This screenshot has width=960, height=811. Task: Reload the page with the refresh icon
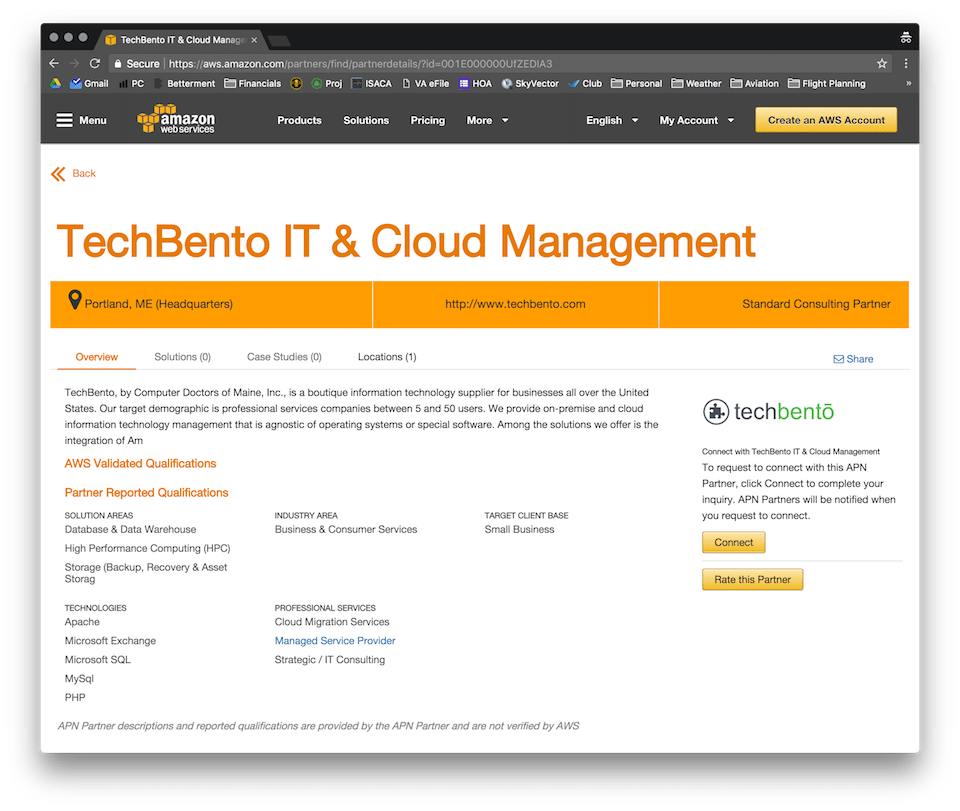point(94,63)
